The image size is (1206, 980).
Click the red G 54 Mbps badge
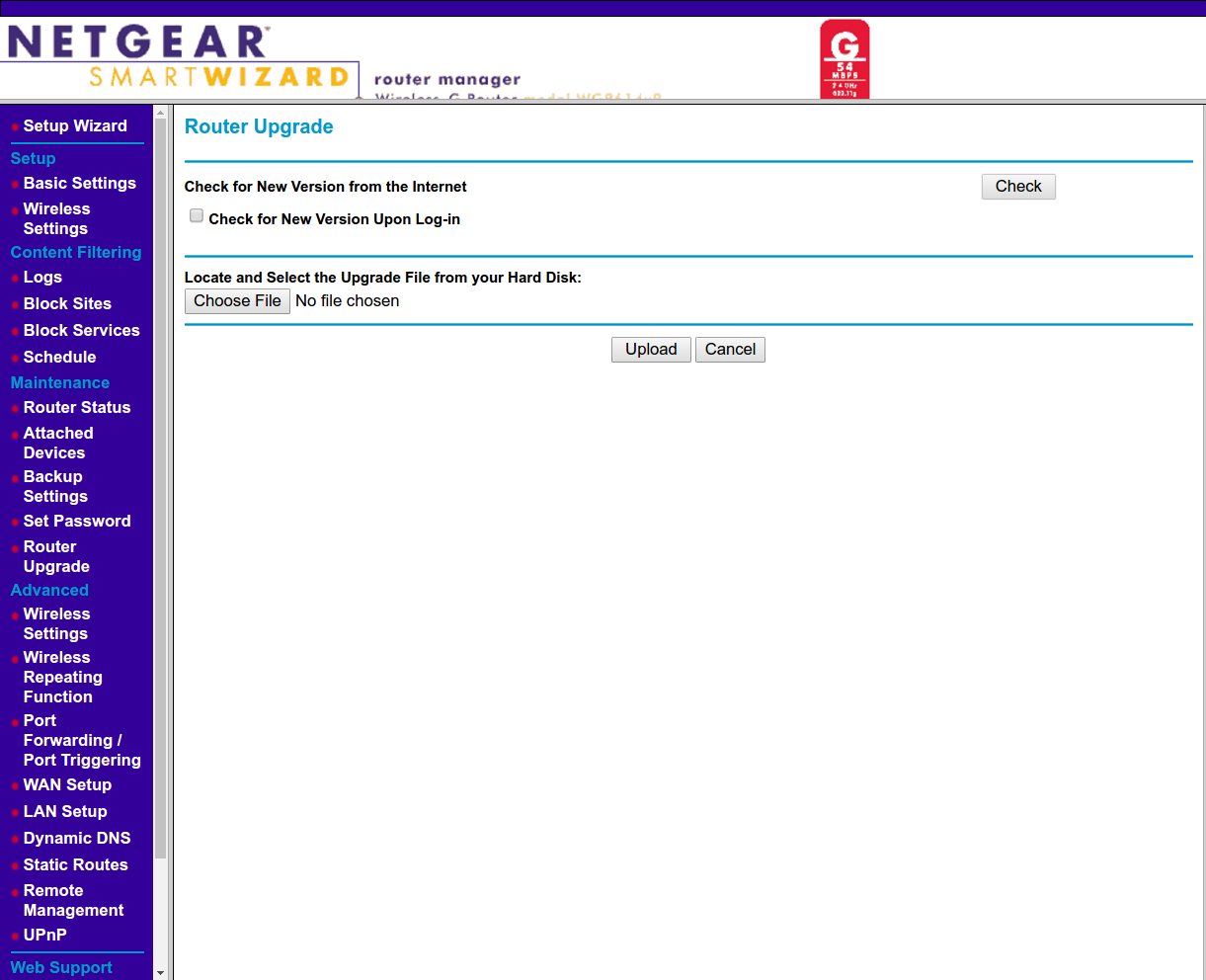pyautogui.click(x=844, y=59)
